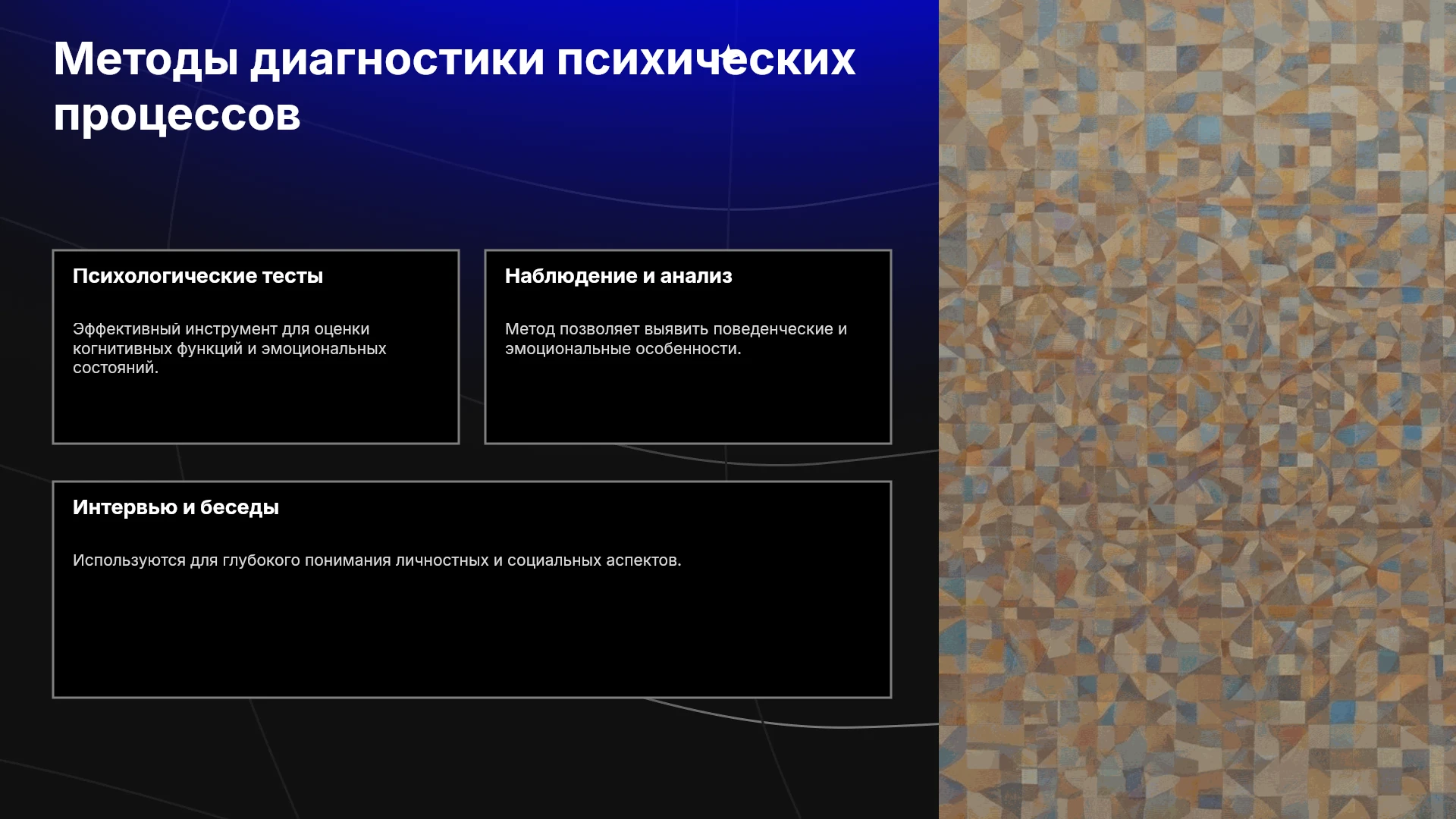Screen dimensions: 1456x819
Task: Click empty space below the "Психологические тесты" description
Action: pyautogui.click(x=256, y=409)
